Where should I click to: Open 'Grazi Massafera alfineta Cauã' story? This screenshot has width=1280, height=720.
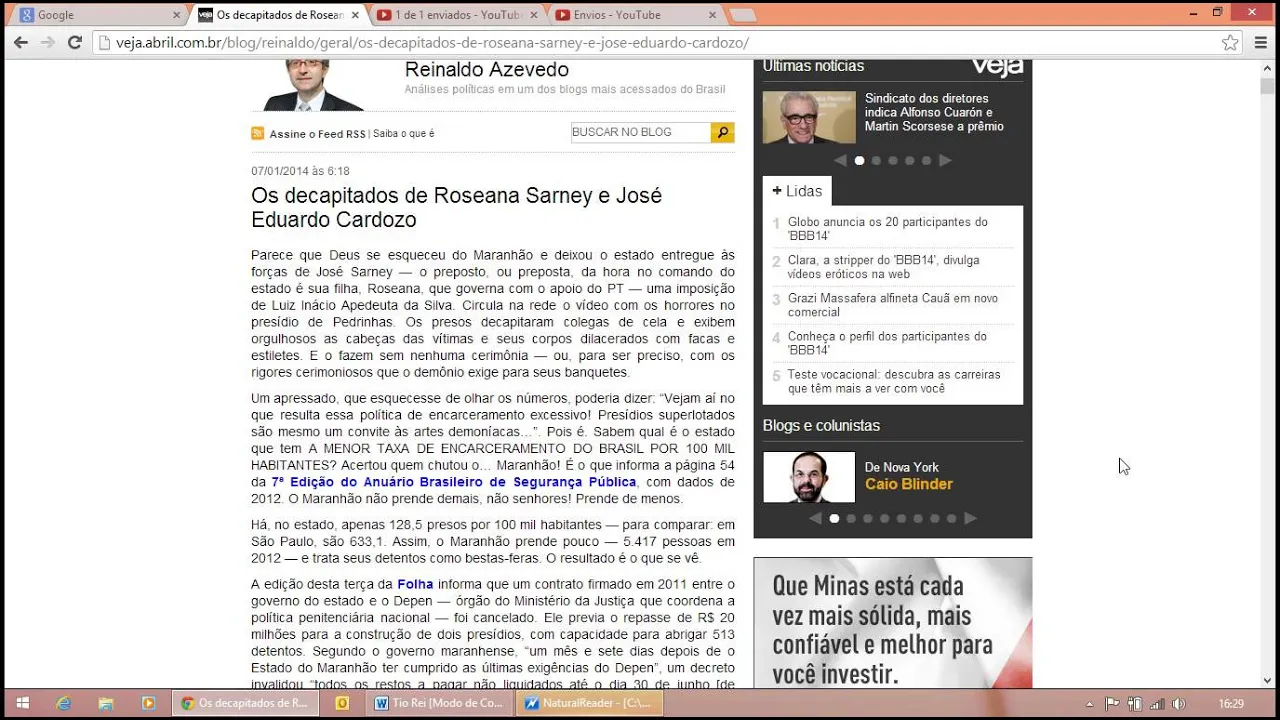pos(893,305)
